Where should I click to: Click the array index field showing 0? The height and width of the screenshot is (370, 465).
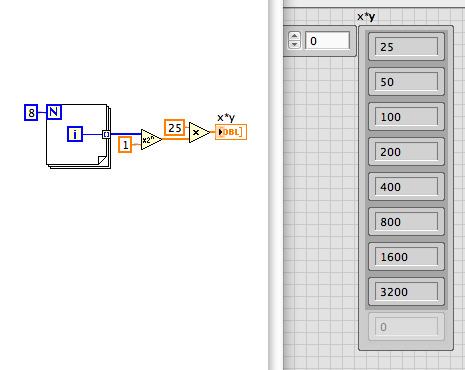click(327, 41)
